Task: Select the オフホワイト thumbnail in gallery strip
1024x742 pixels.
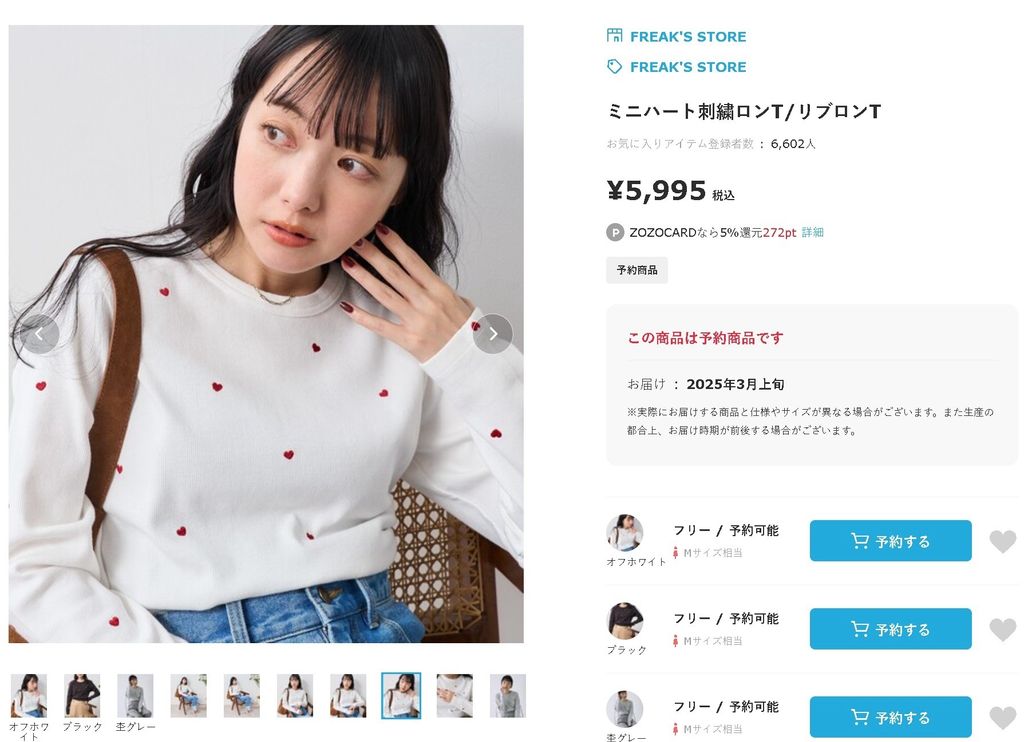Action: [x=29, y=696]
